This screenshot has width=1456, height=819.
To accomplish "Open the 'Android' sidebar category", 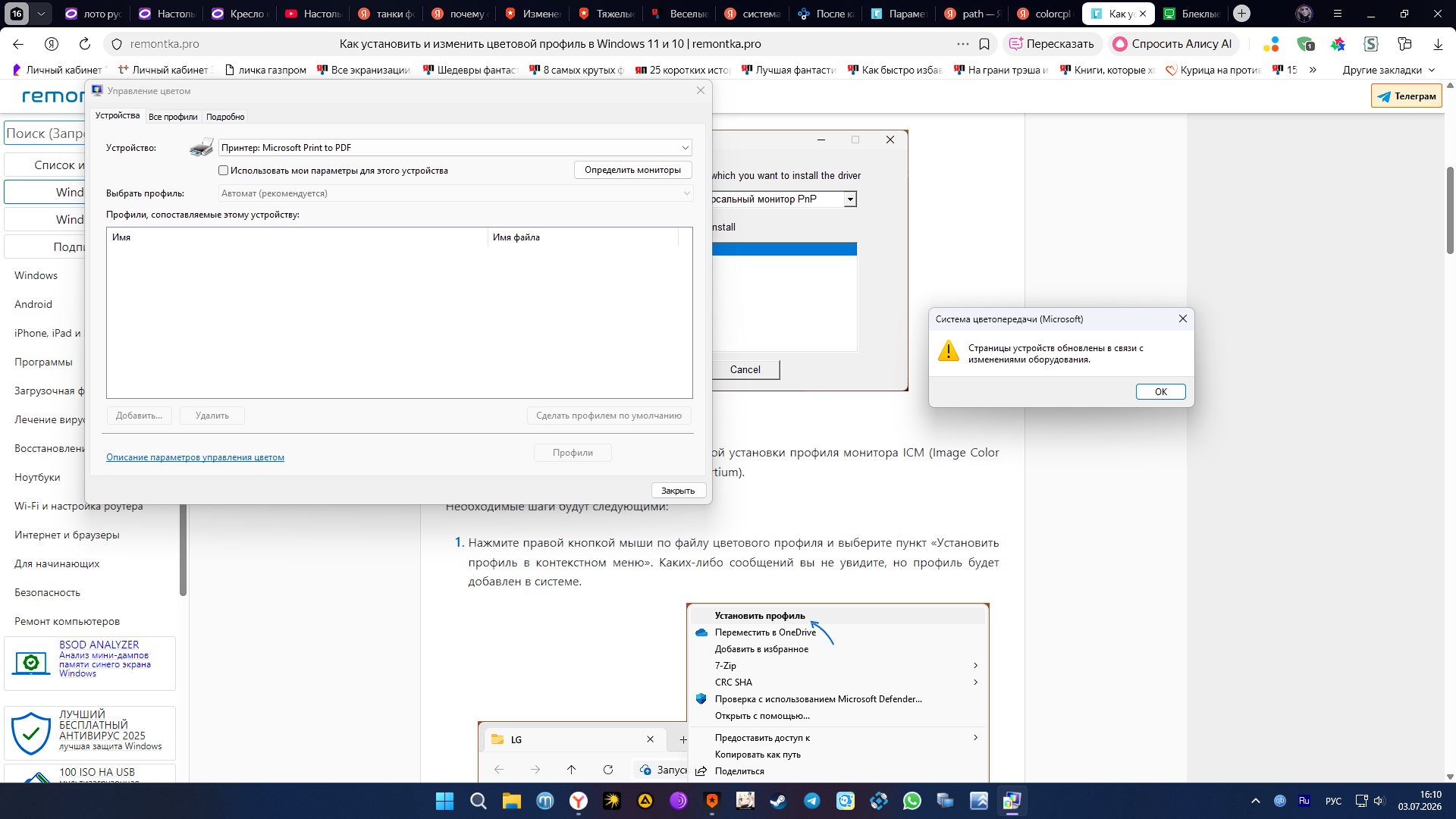I will (33, 304).
